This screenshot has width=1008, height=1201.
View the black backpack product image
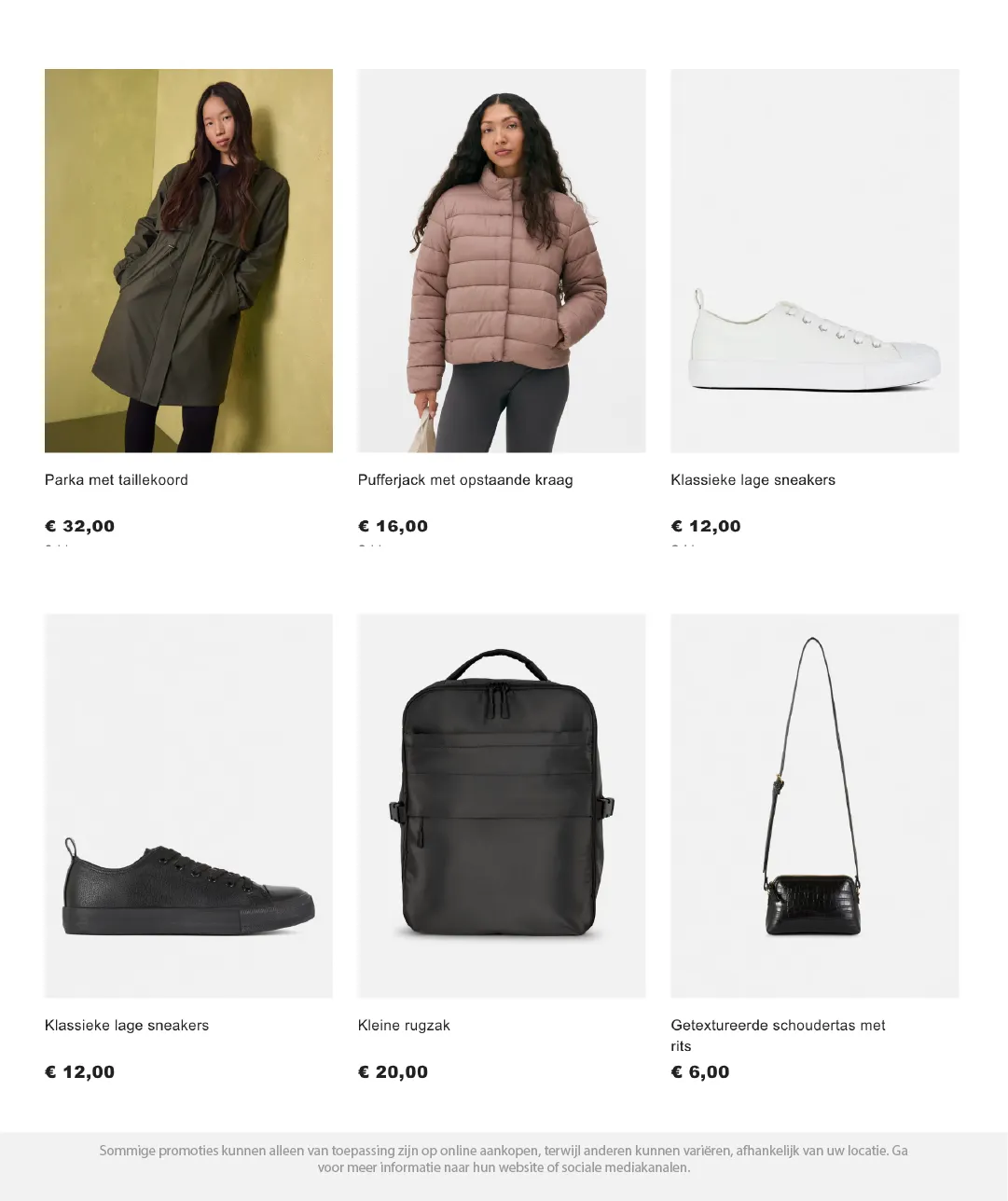pos(502,806)
